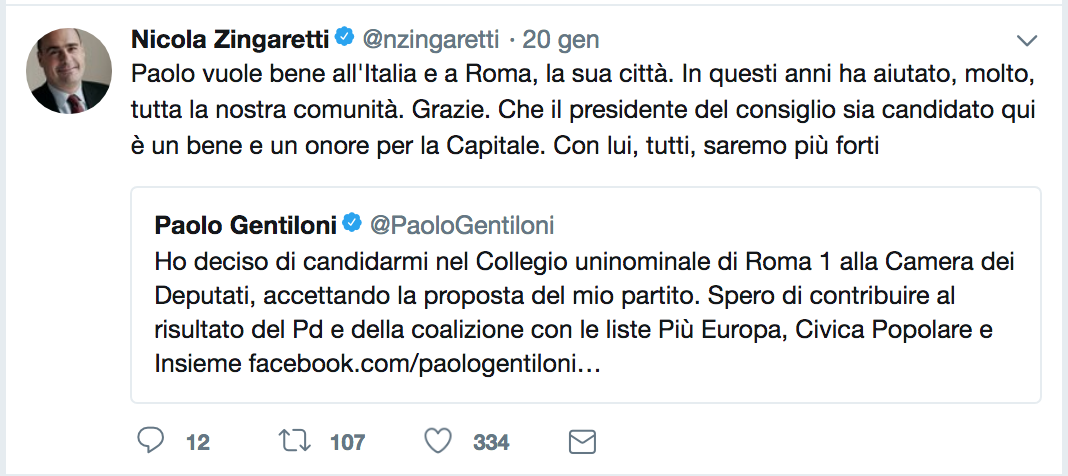
Task: Click the retweet arrows icon
Action: click(x=292, y=441)
